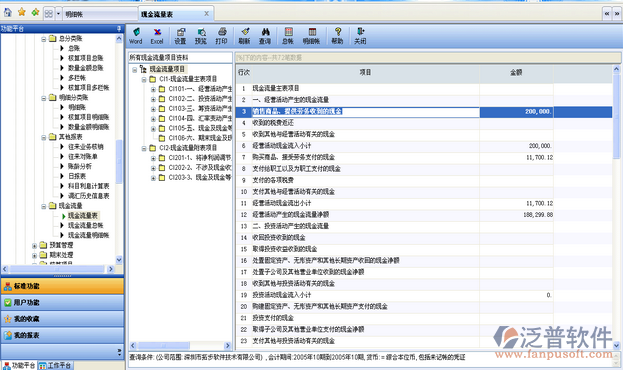The image size is (623, 370).
Task: Export report with the Word icon
Action: [135, 36]
